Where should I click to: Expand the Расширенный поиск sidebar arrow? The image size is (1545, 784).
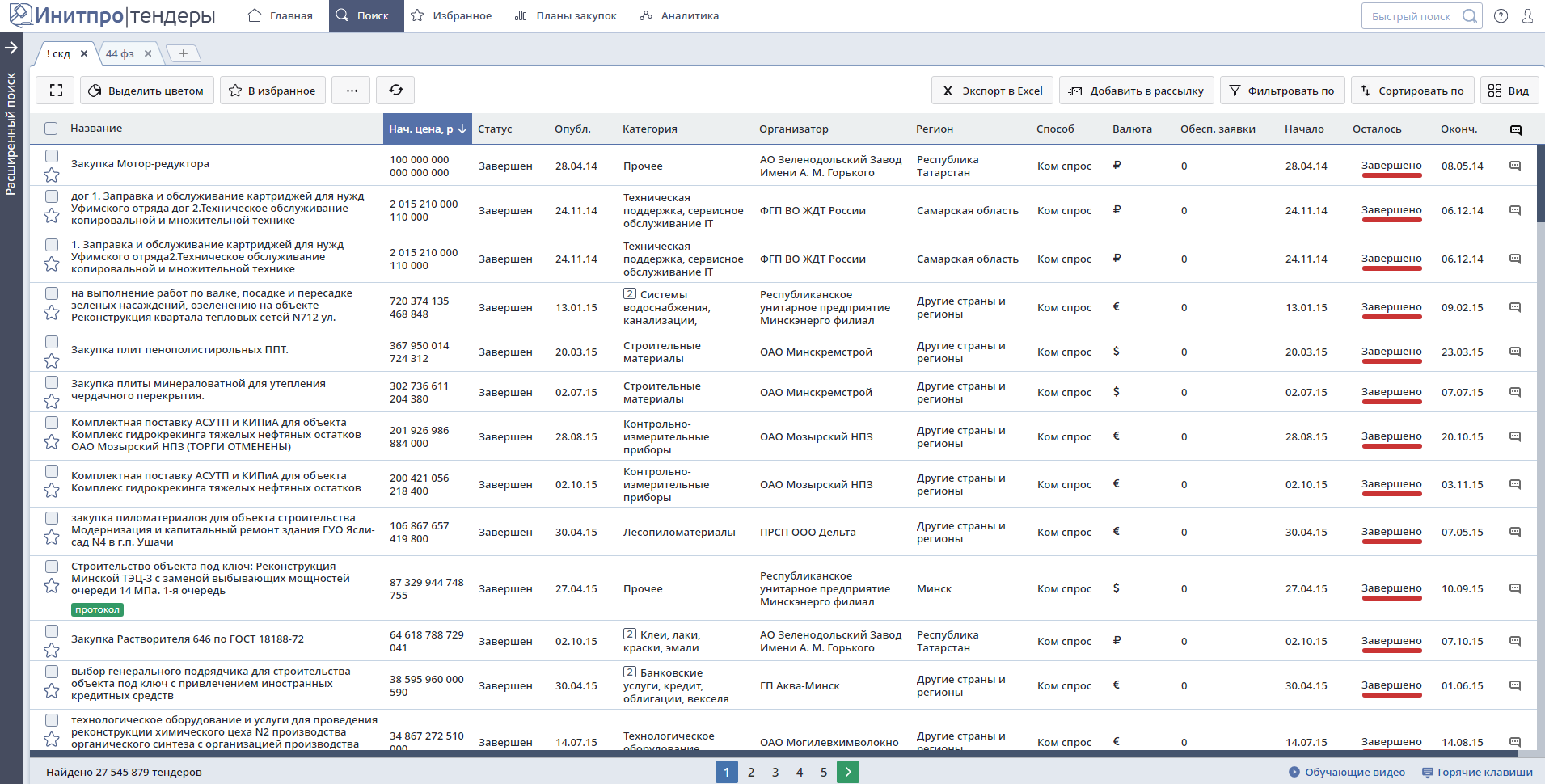(x=11, y=48)
